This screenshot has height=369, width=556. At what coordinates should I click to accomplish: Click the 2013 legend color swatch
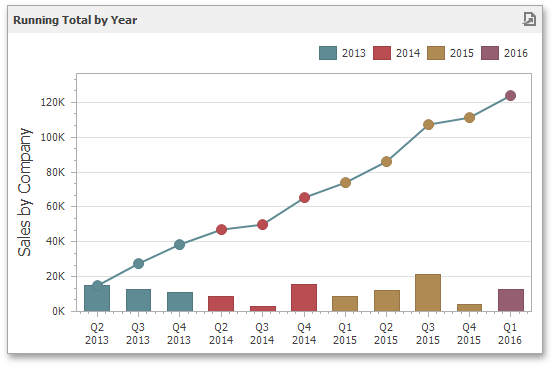[328, 53]
